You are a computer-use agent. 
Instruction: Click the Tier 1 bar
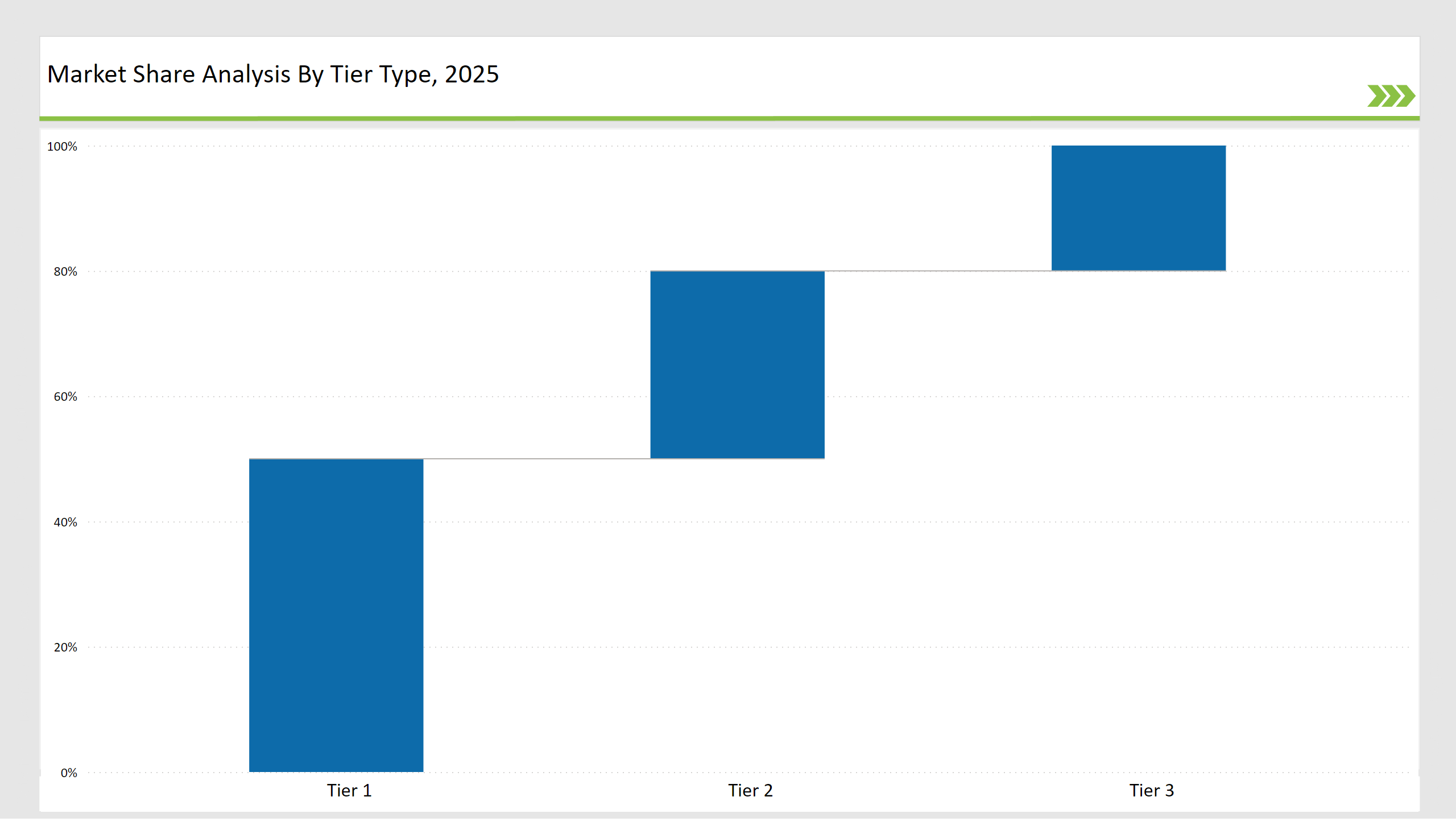coord(336,615)
